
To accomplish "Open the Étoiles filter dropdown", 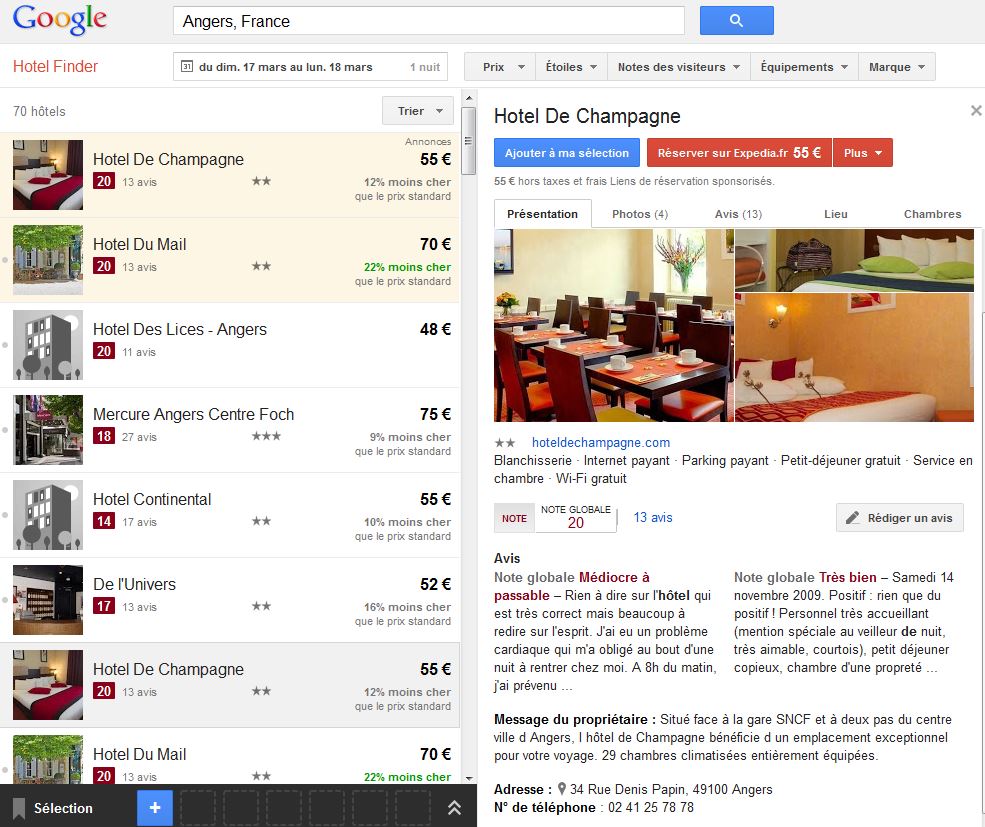I will click(x=571, y=67).
